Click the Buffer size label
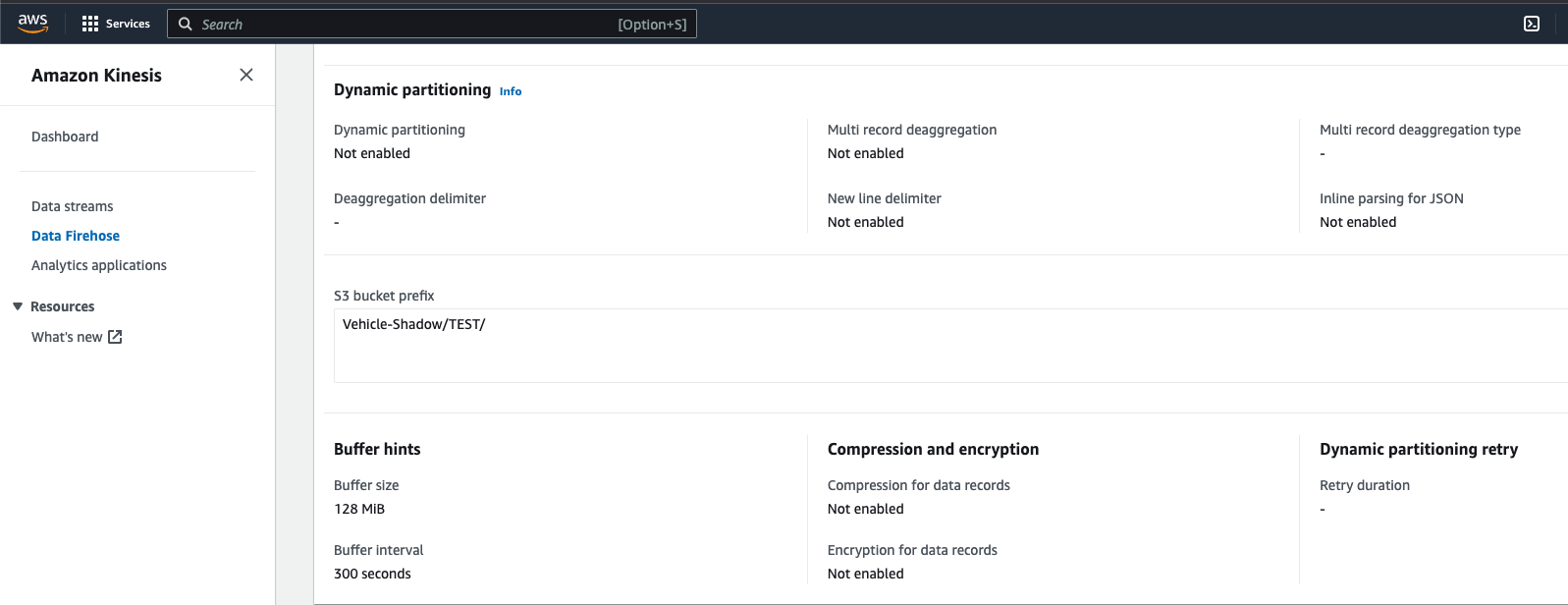The height and width of the screenshot is (605, 1568). (x=366, y=485)
